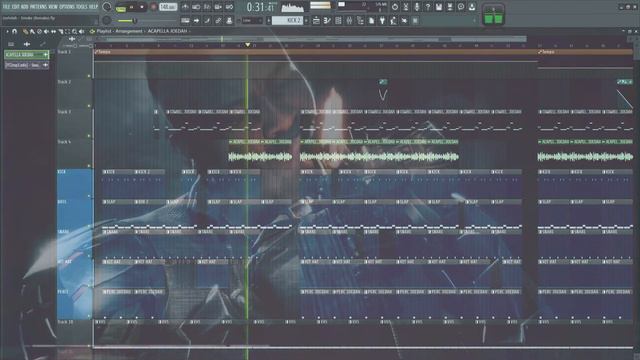640x360 pixels.
Task: Click the audio editor scissors icon
Action: [x=406, y=7]
